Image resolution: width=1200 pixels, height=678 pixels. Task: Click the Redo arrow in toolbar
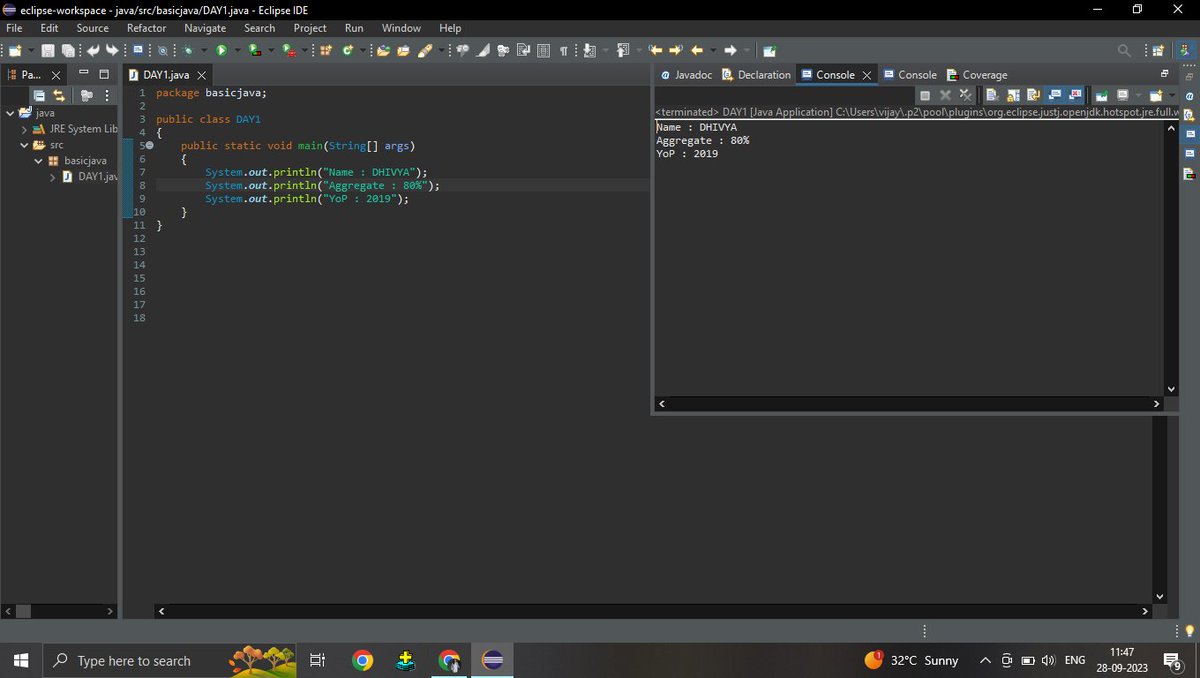(x=112, y=50)
